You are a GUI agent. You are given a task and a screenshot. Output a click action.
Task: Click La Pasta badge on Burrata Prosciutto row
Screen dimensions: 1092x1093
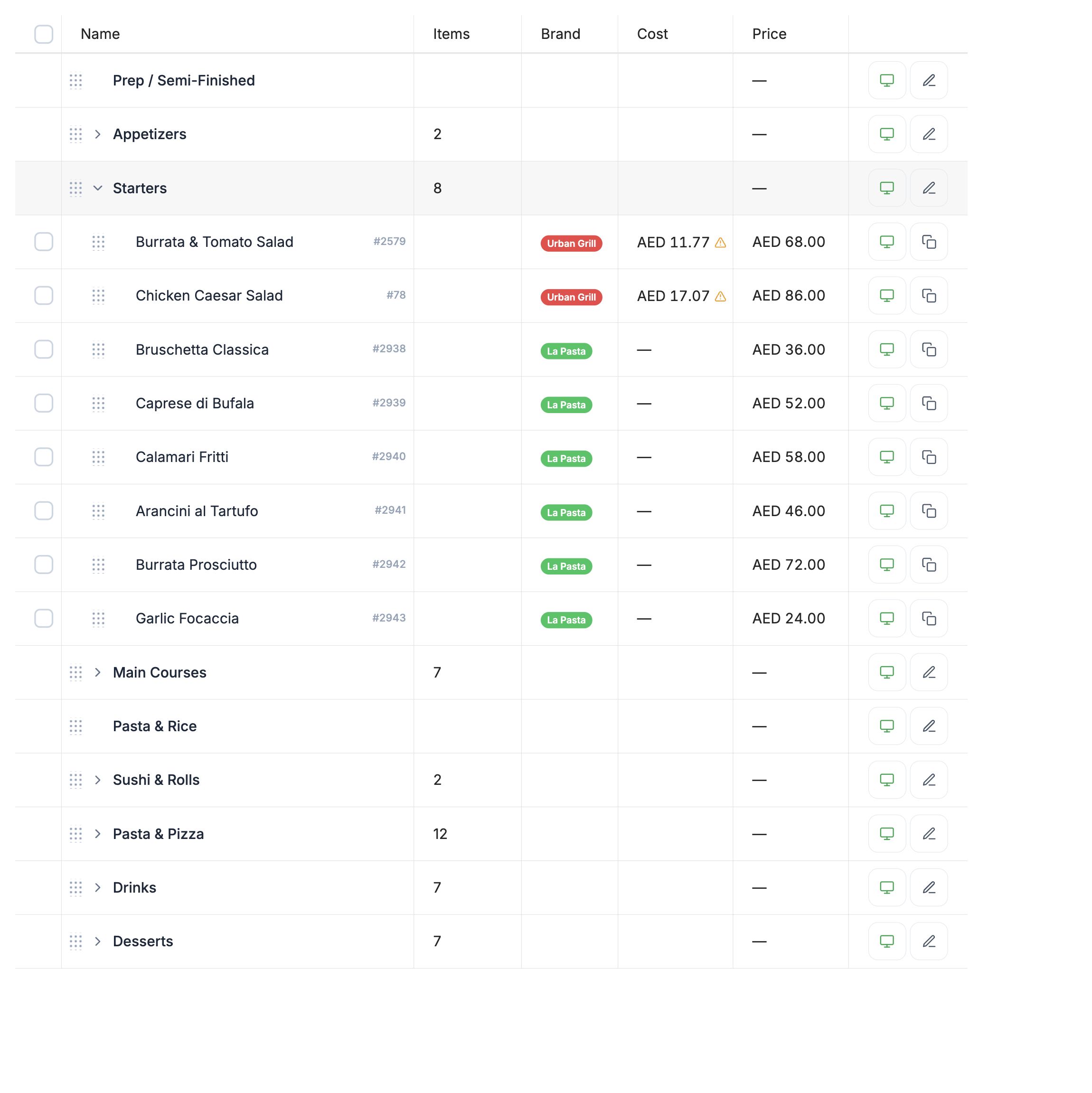click(566, 566)
